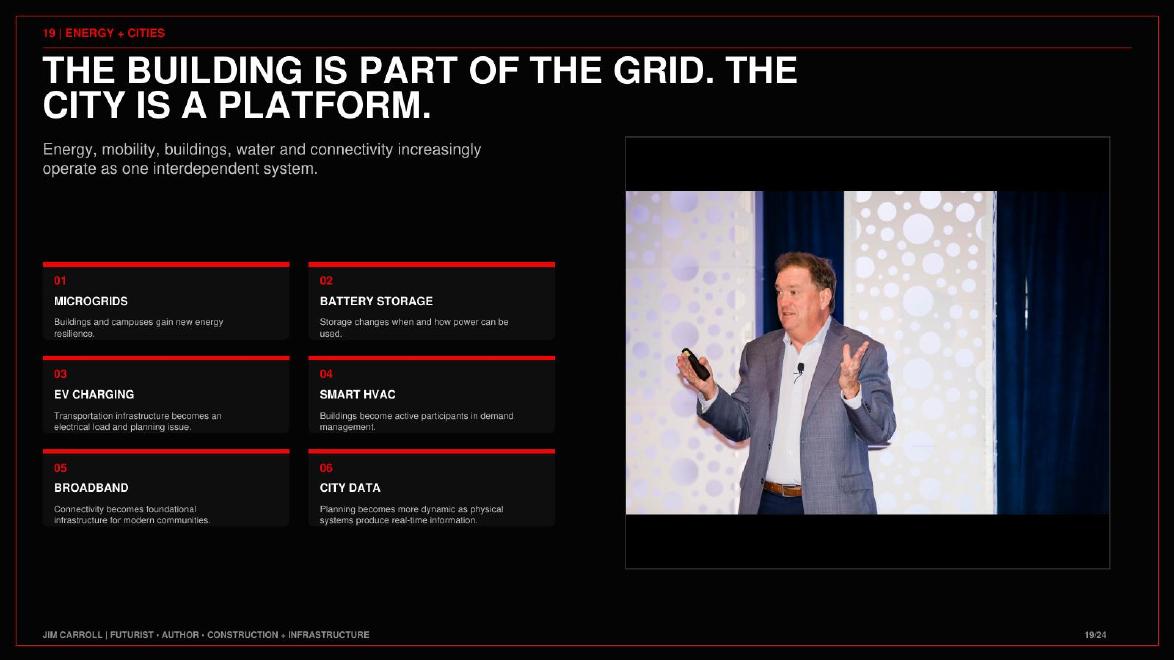Click the "06" number above City Data
Viewport: 1174px width, 660px height.
[x=326, y=467]
